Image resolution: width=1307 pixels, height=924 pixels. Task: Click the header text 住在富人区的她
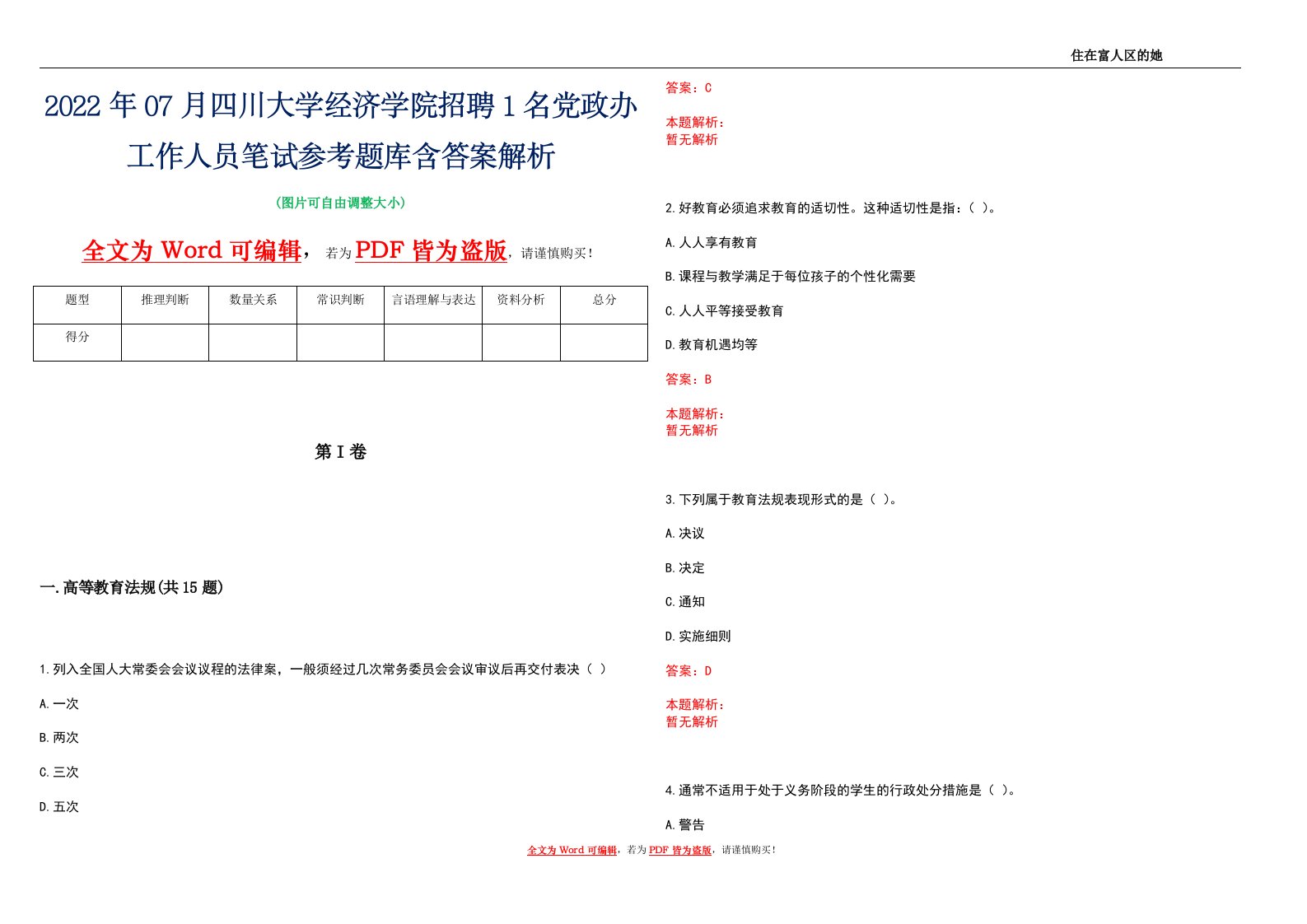(1116, 55)
